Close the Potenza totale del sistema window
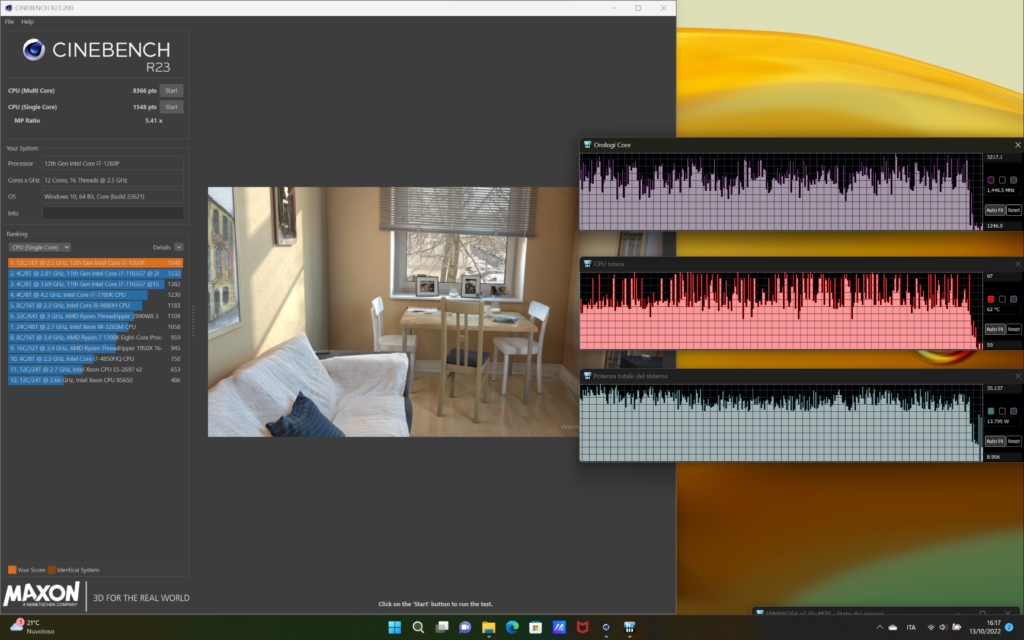Image resolution: width=1024 pixels, height=640 pixels. (x=1017, y=376)
